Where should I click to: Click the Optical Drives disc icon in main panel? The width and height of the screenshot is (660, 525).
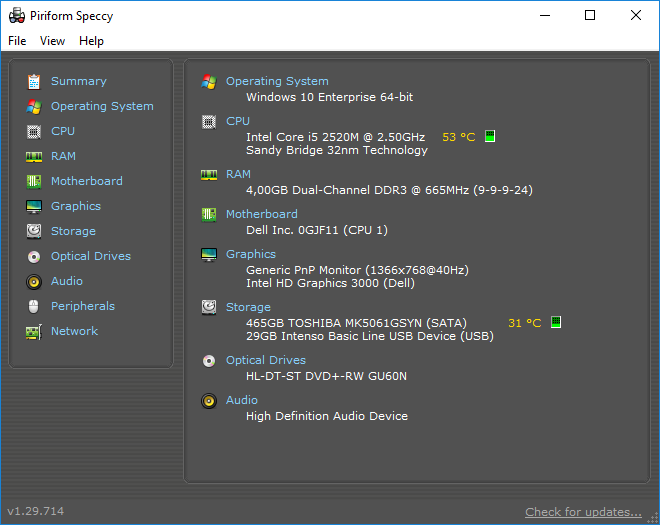(209, 361)
